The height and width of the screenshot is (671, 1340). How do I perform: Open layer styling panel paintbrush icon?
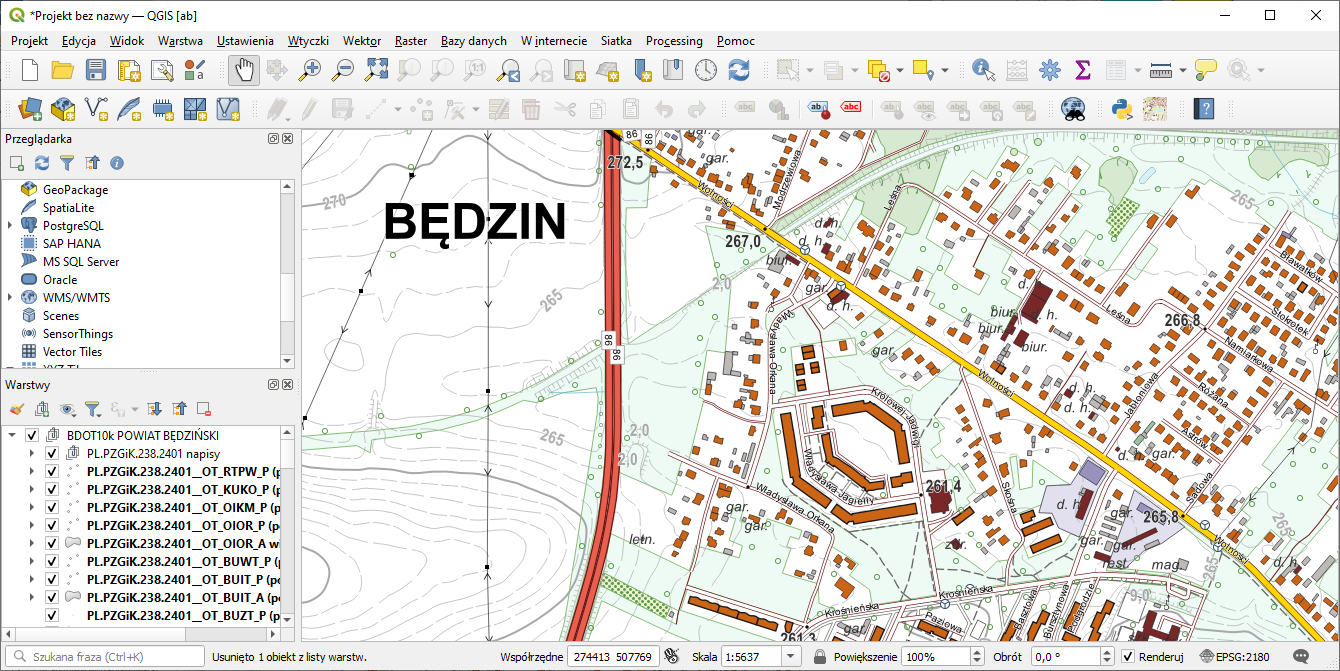click(x=16, y=409)
